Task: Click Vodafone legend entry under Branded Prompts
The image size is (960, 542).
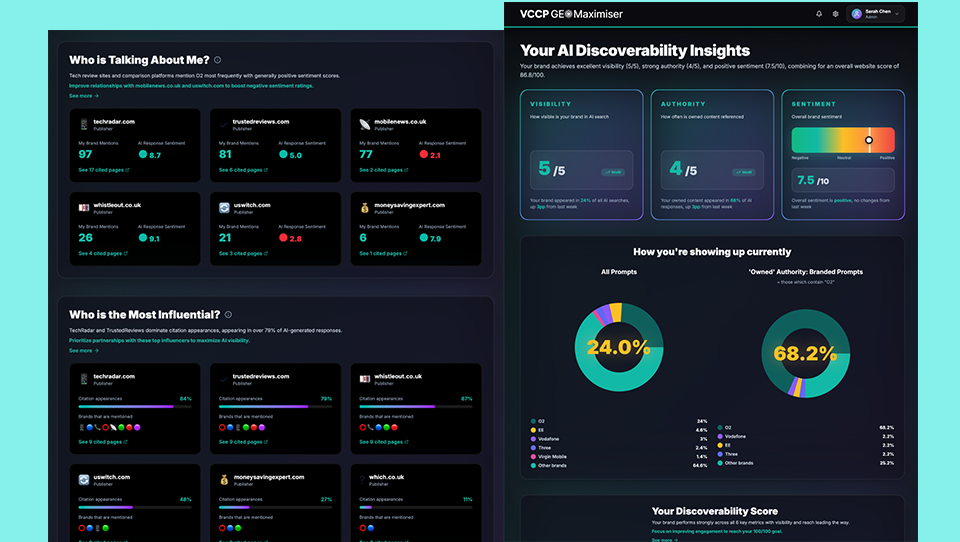Action: point(806,436)
